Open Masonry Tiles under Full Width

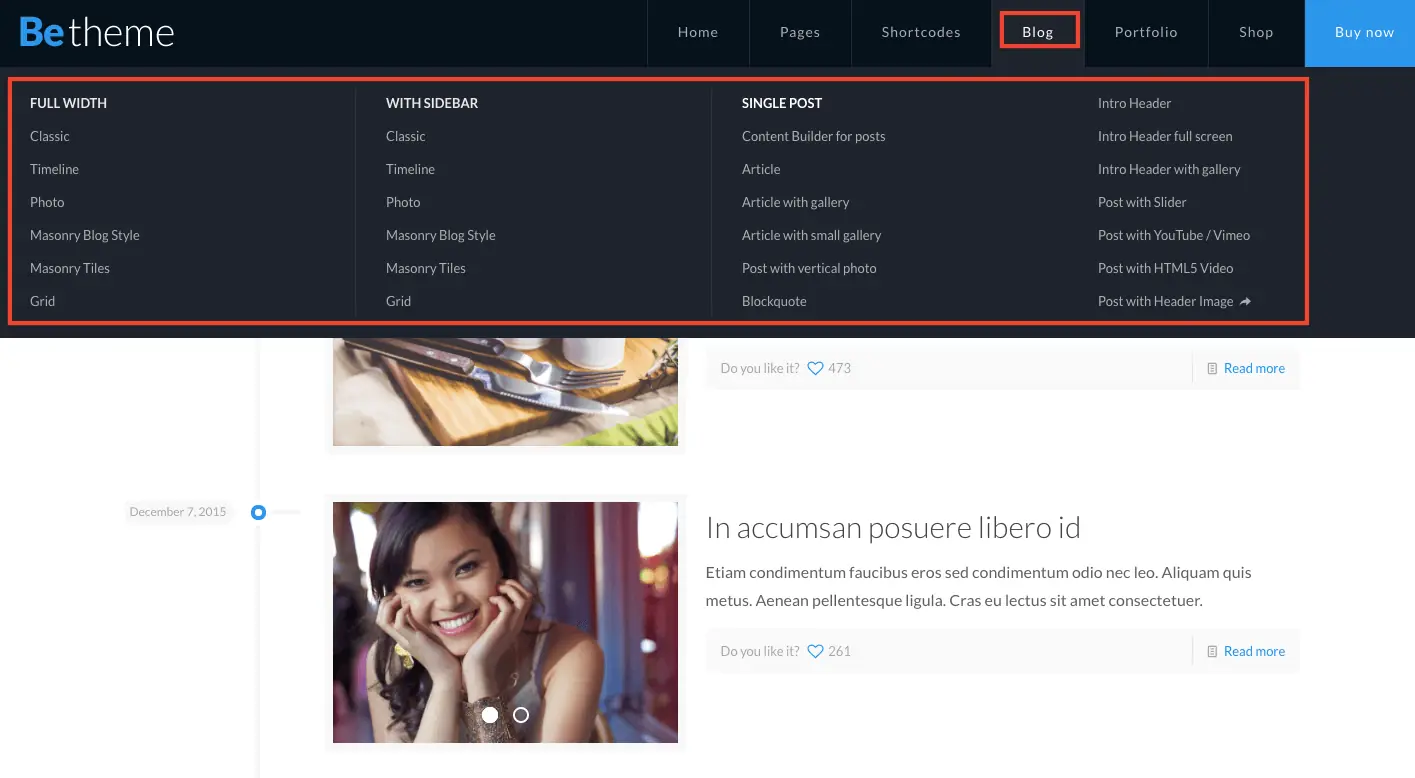click(x=70, y=268)
